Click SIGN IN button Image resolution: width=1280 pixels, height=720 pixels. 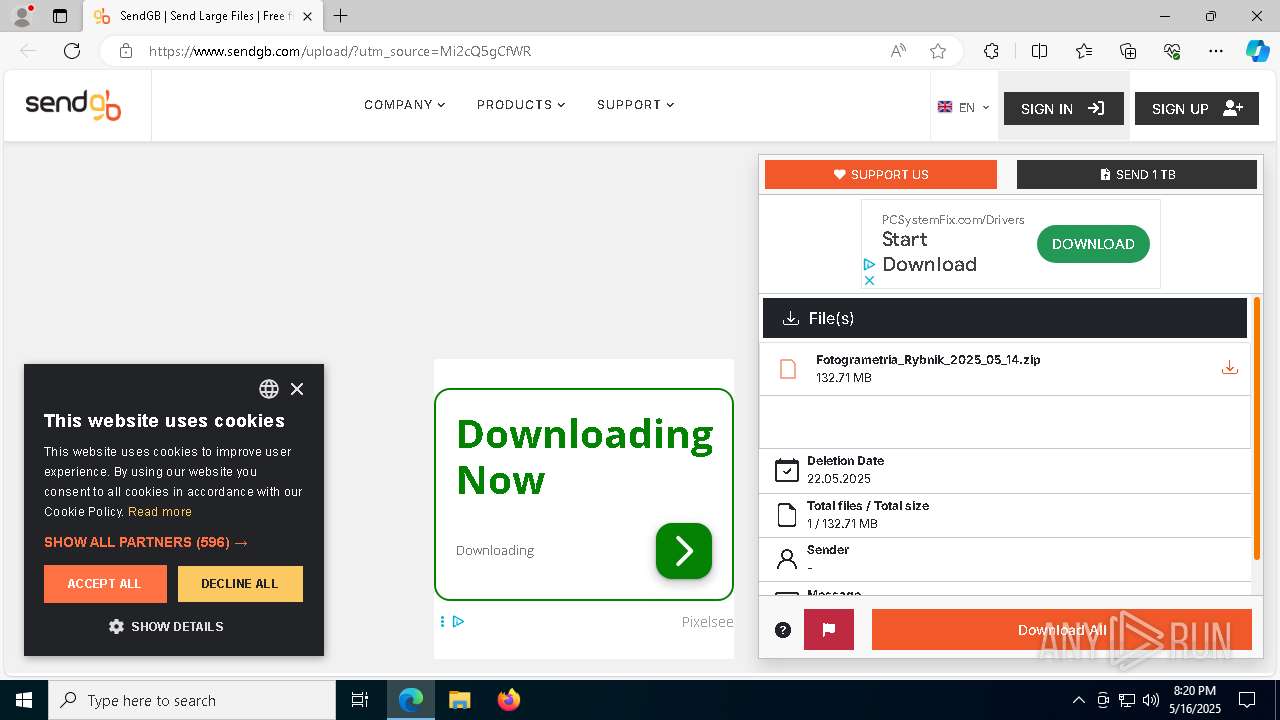pyautogui.click(x=1063, y=108)
